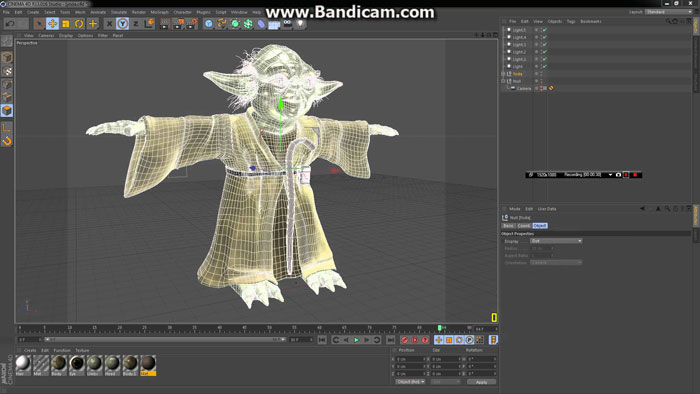The width and height of the screenshot is (700, 394).
Task: Open the Character menu
Action: point(182,12)
